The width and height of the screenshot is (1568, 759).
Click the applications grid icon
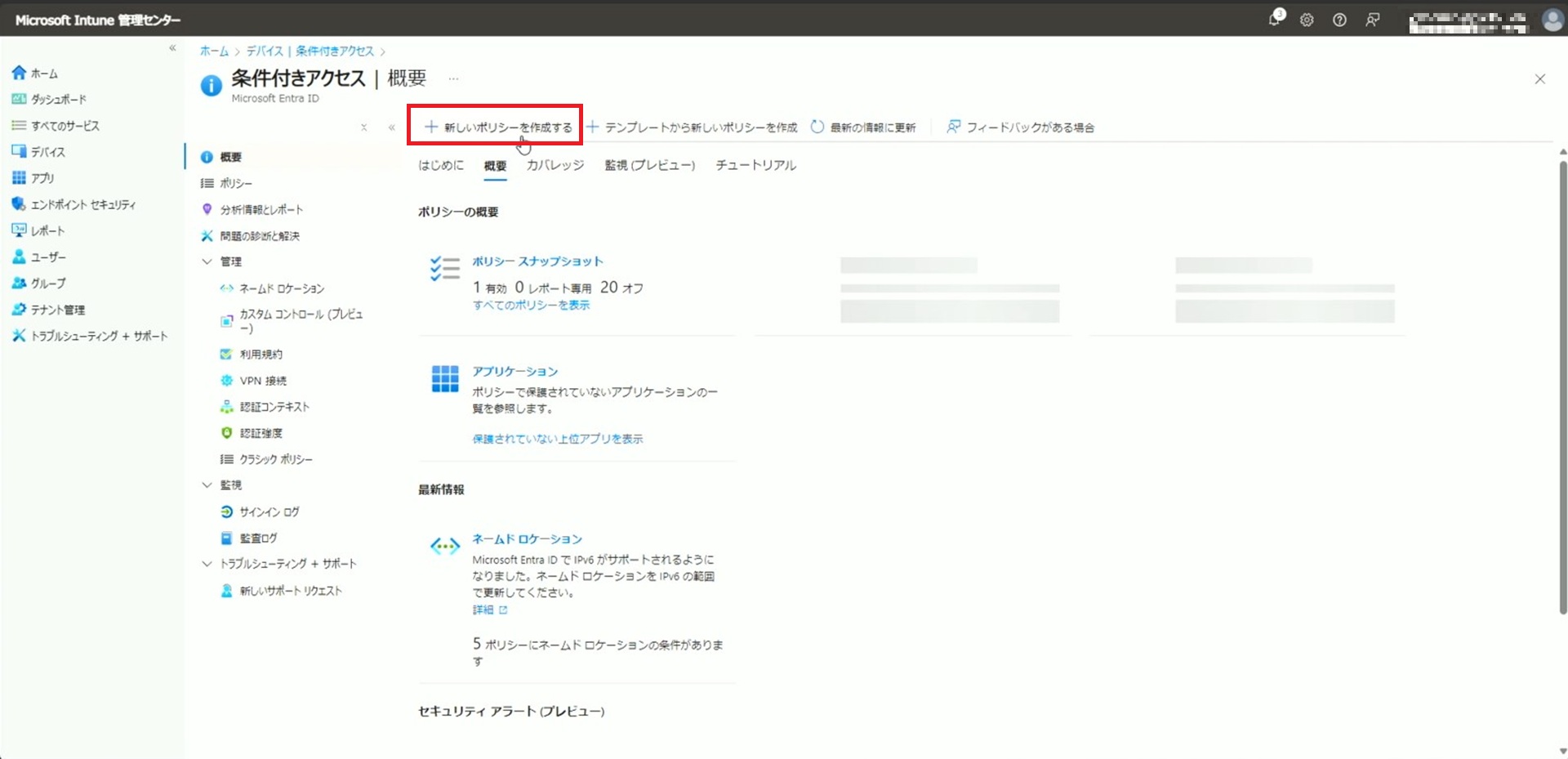coord(445,379)
